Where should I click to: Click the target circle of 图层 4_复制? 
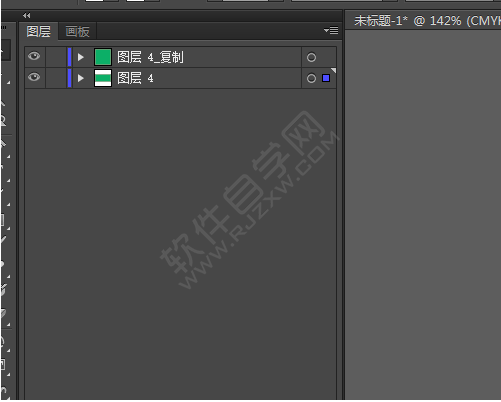point(311,57)
